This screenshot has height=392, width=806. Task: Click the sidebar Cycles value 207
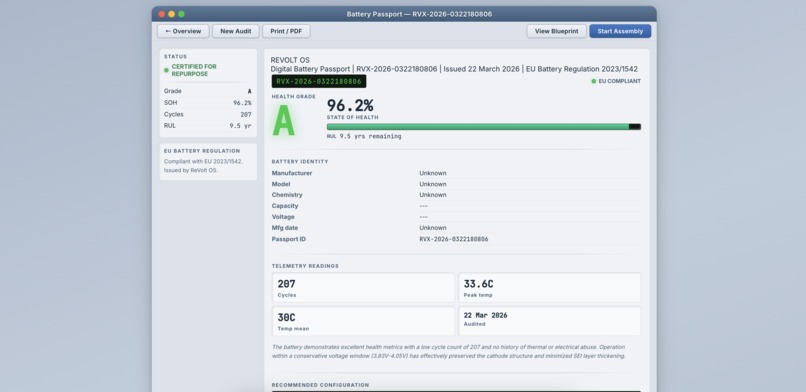pos(246,115)
